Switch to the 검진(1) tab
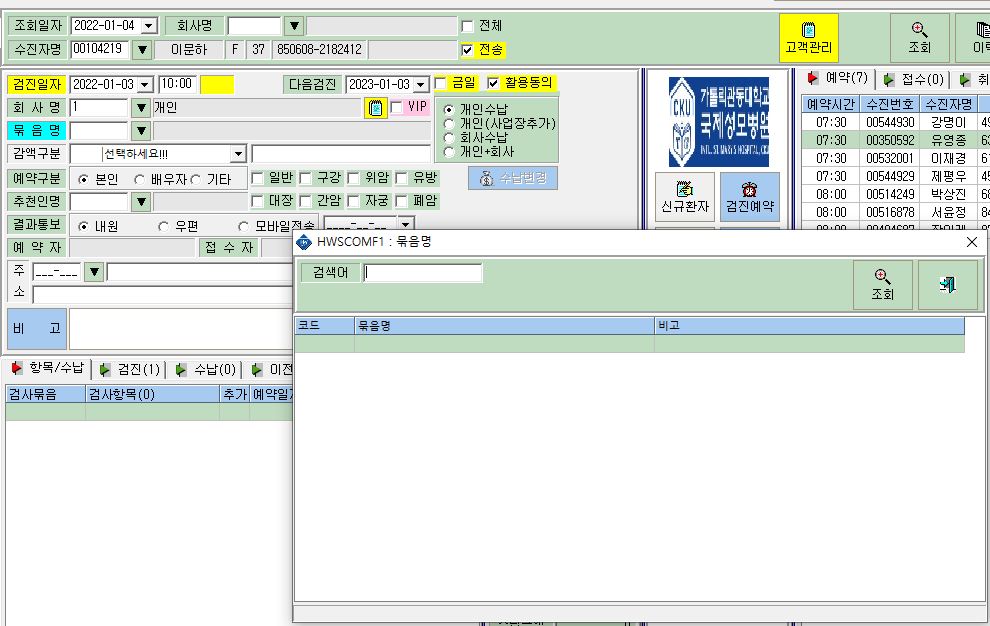This screenshot has width=990, height=626. click(x=131, y=370)
